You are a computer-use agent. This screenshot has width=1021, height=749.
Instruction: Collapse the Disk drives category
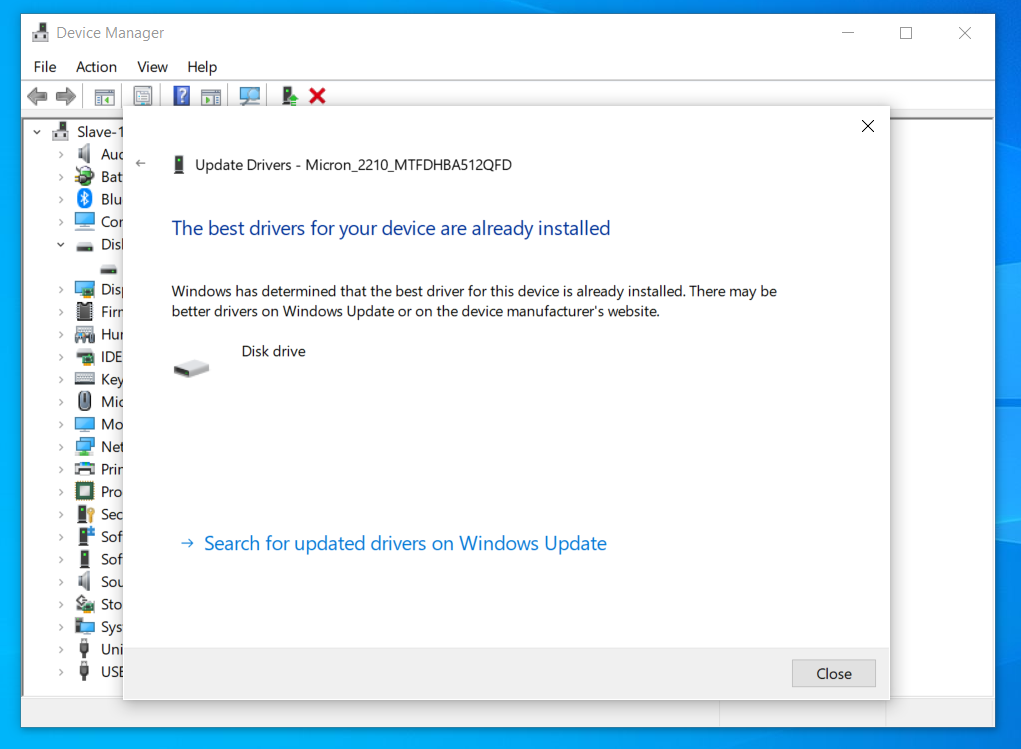point(61,245)
